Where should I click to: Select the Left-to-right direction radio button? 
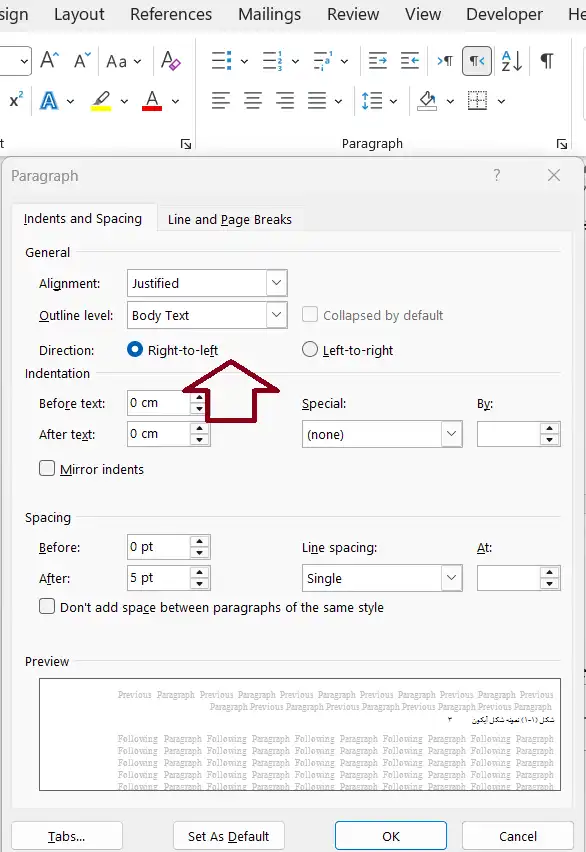pos(310,349)
